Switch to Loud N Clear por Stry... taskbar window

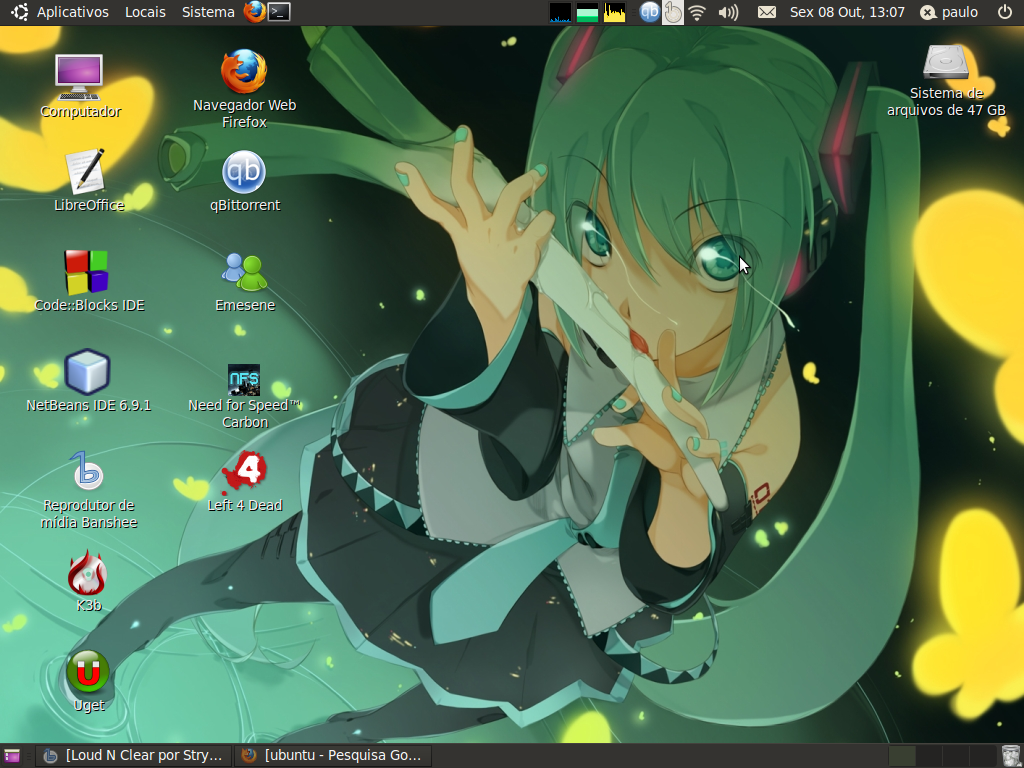[x=133, y=756]
